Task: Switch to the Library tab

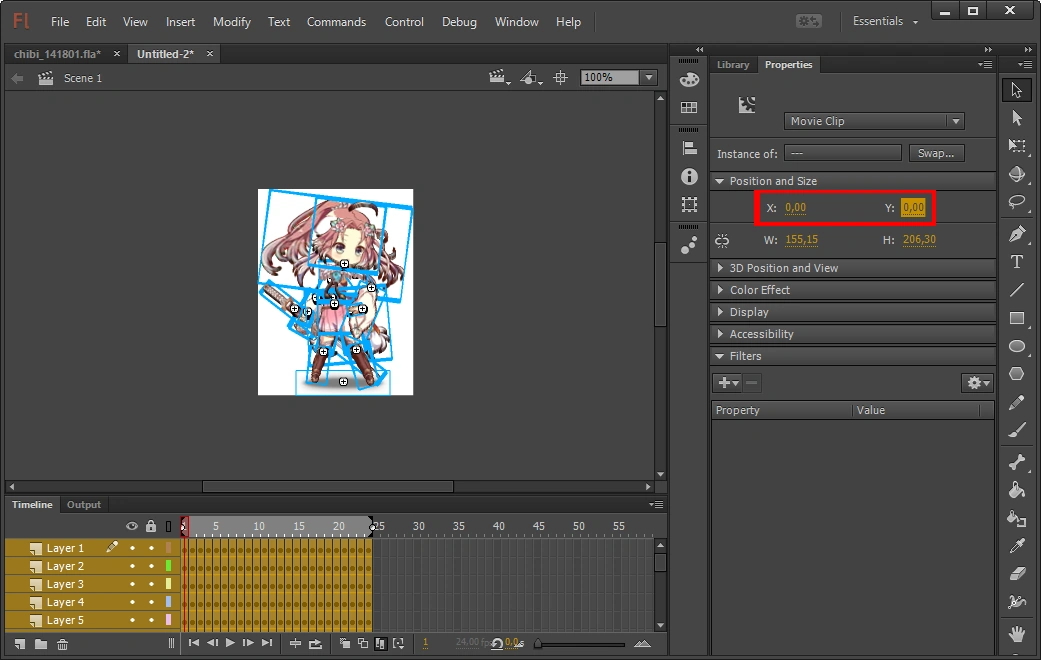Action: click(732, 65)
